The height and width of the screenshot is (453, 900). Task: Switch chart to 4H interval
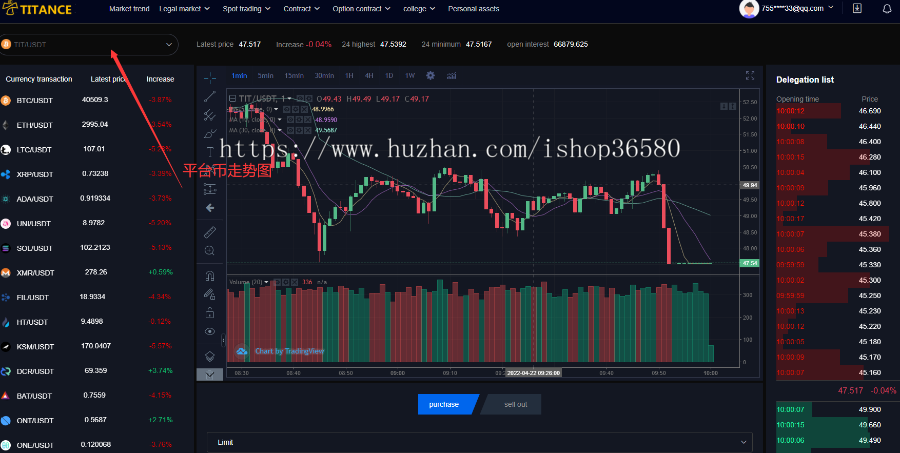point(369,76)
